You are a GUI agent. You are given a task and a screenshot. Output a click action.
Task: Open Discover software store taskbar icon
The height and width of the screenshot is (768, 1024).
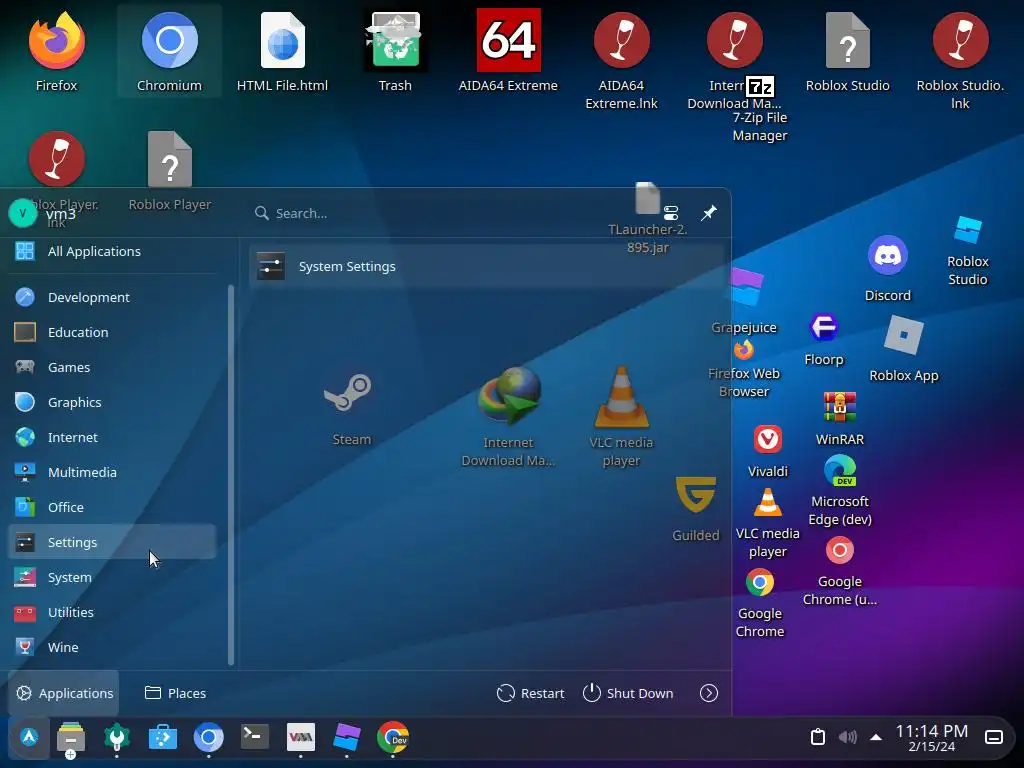tap(163, 737)
